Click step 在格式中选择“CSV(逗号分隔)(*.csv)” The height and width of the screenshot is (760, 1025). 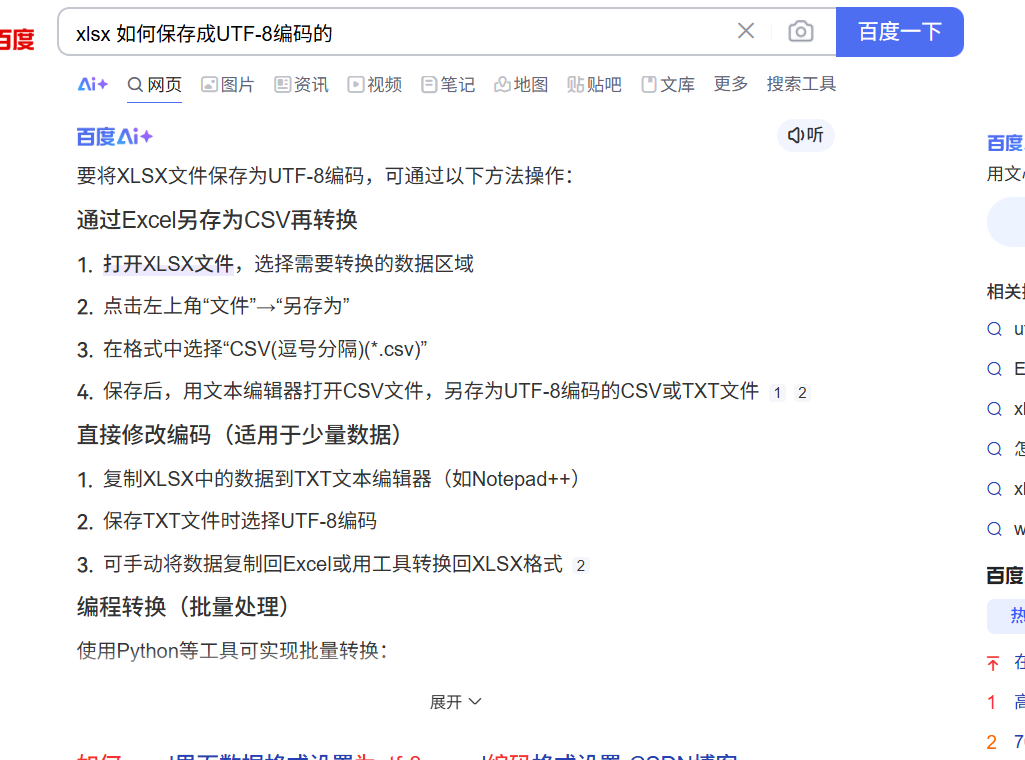point(265,349)
